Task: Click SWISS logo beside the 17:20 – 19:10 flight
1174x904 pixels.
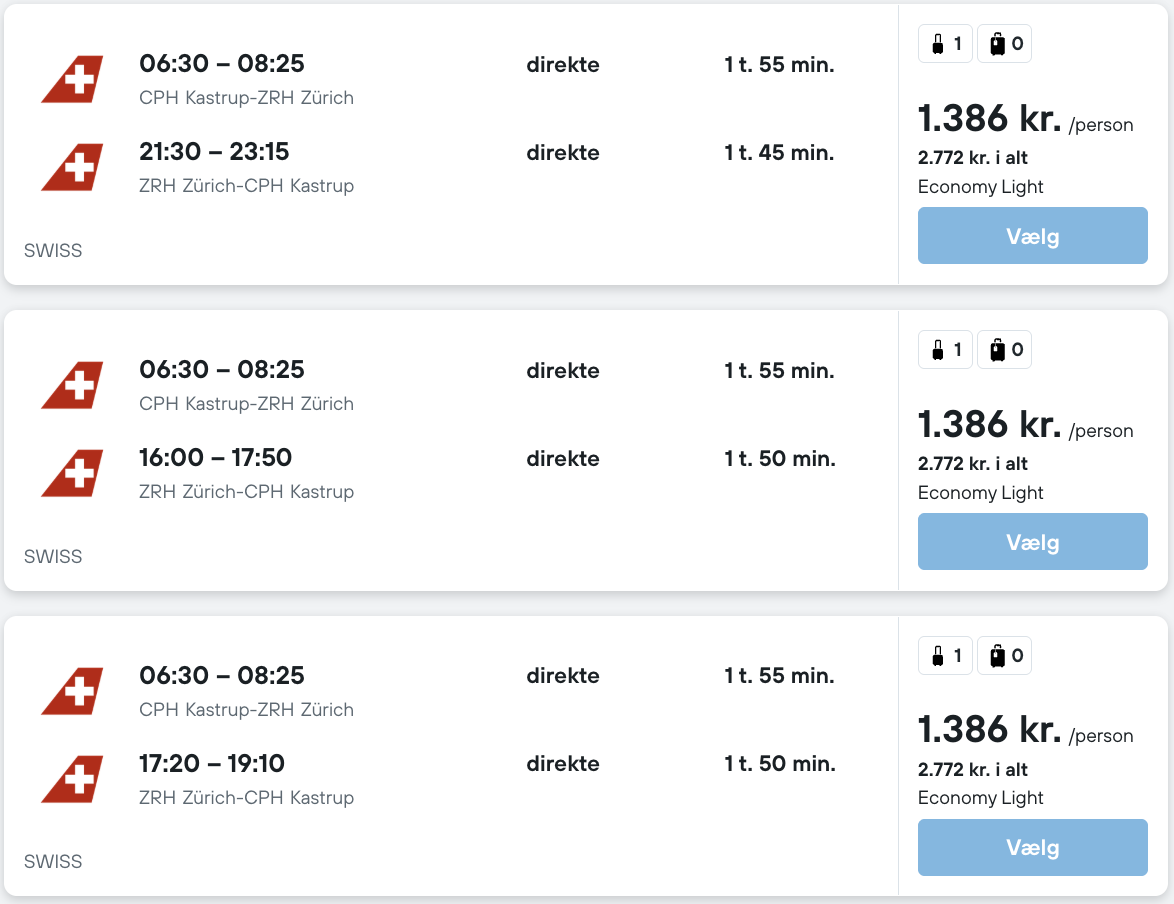Action: point(72,780)
